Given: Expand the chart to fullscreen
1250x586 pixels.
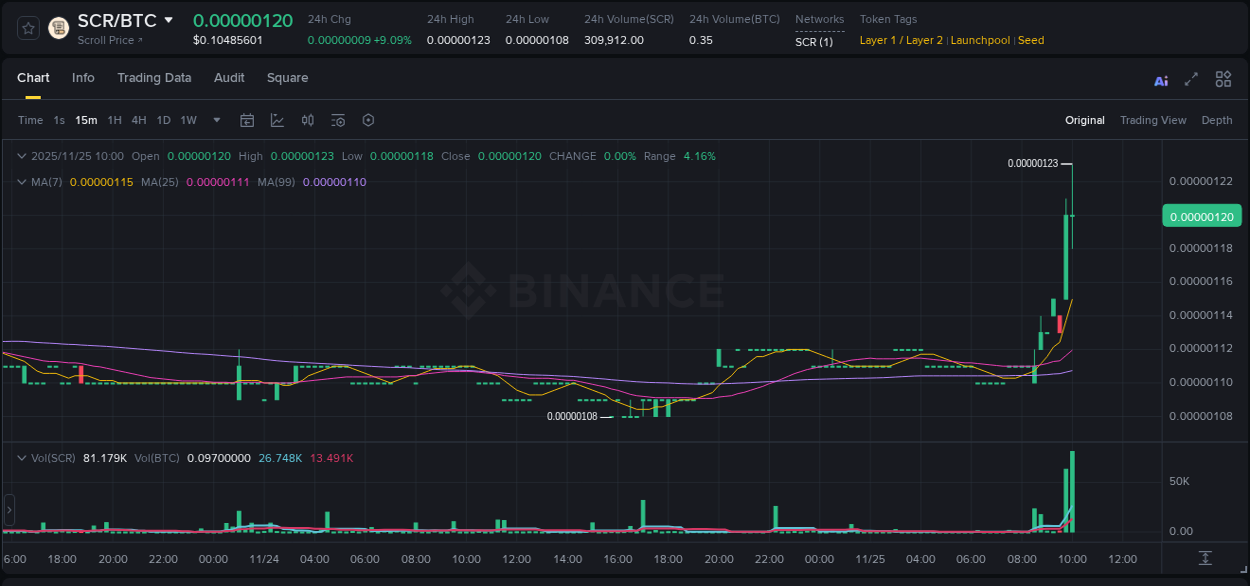Looking at the screenshot, I should tap(1191, 79).
